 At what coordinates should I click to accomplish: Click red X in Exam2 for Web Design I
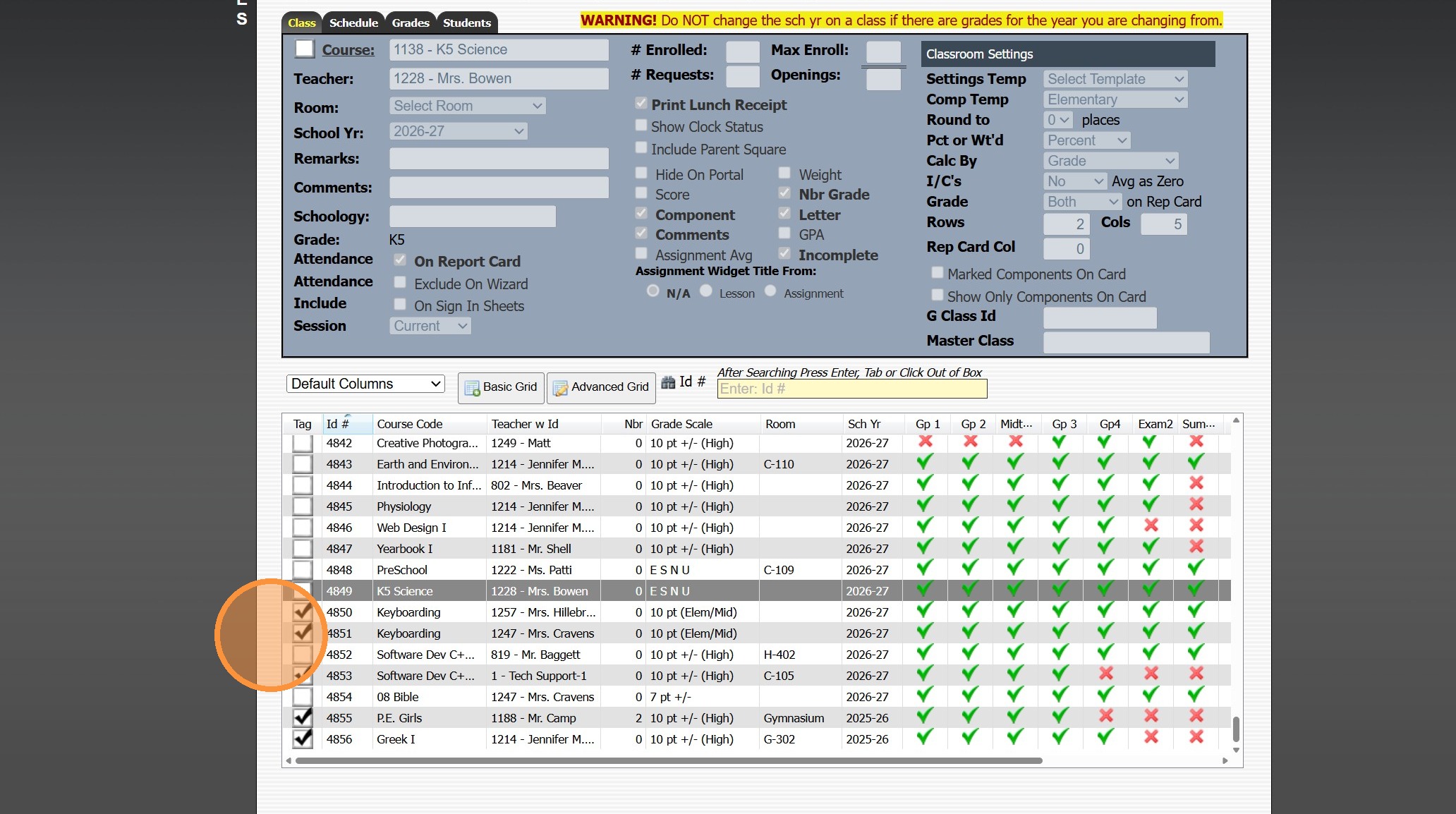tap(1151, 526)
